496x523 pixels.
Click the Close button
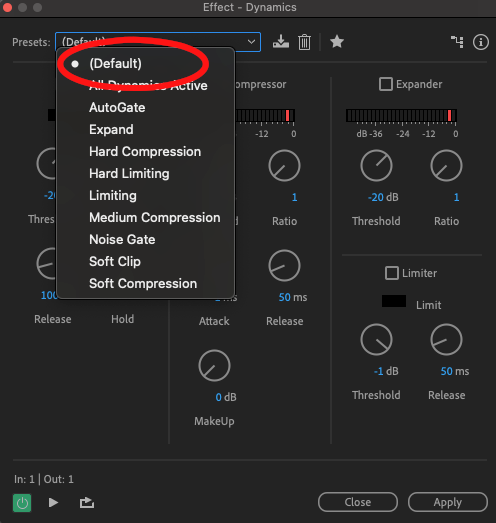(x=358, y=502)
